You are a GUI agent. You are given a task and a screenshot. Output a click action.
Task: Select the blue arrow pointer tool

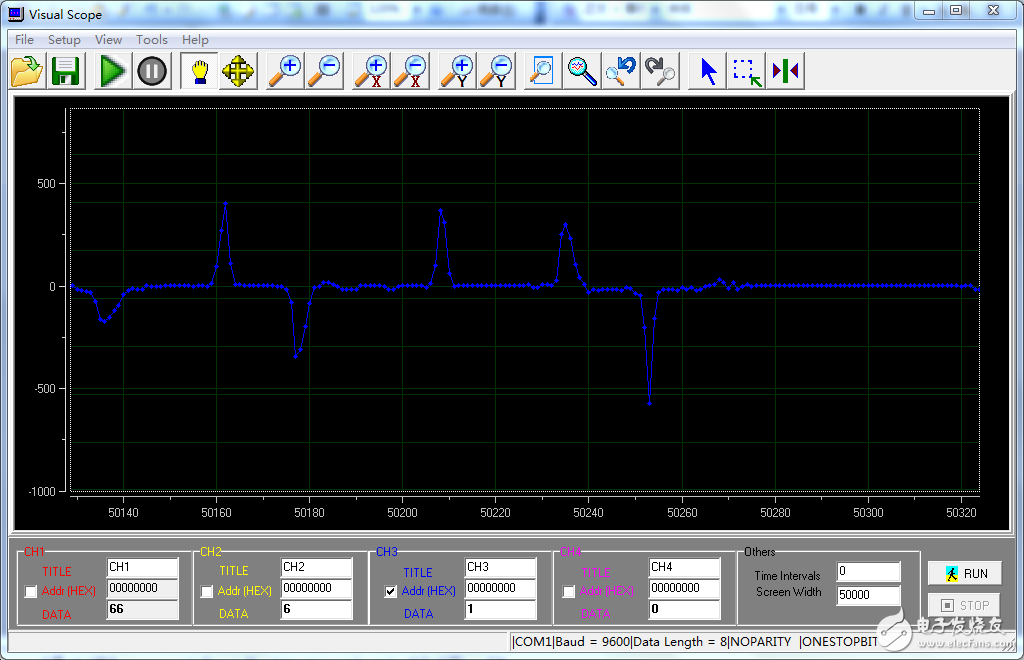(x=708, y=71)
